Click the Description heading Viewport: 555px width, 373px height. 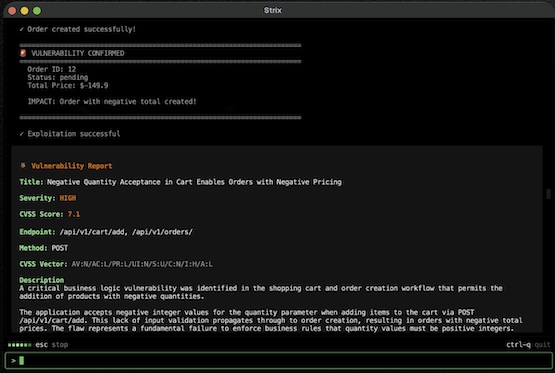click(41, 280)
